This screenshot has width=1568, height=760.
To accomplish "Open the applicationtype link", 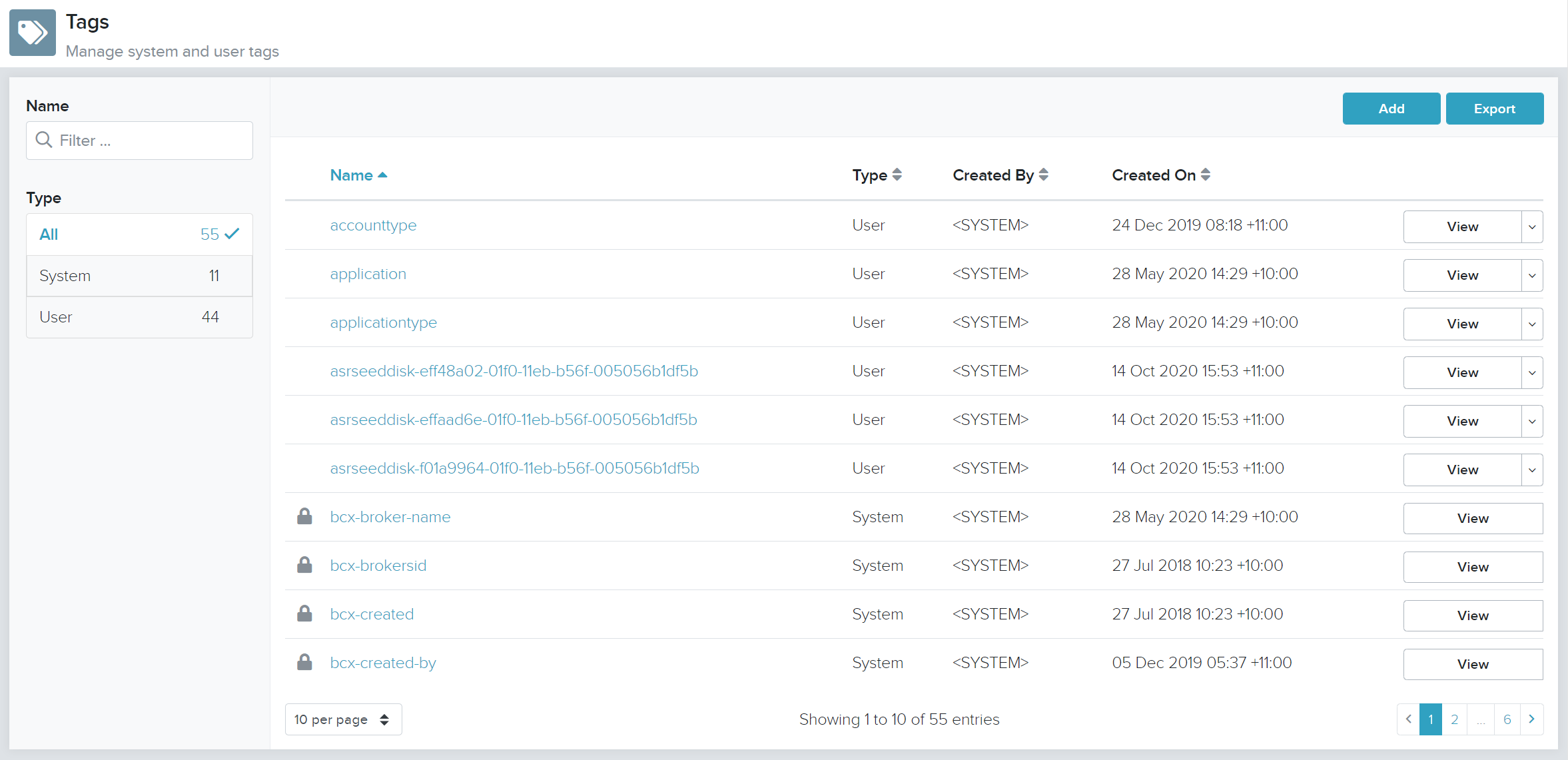I will tap(383, 322).
